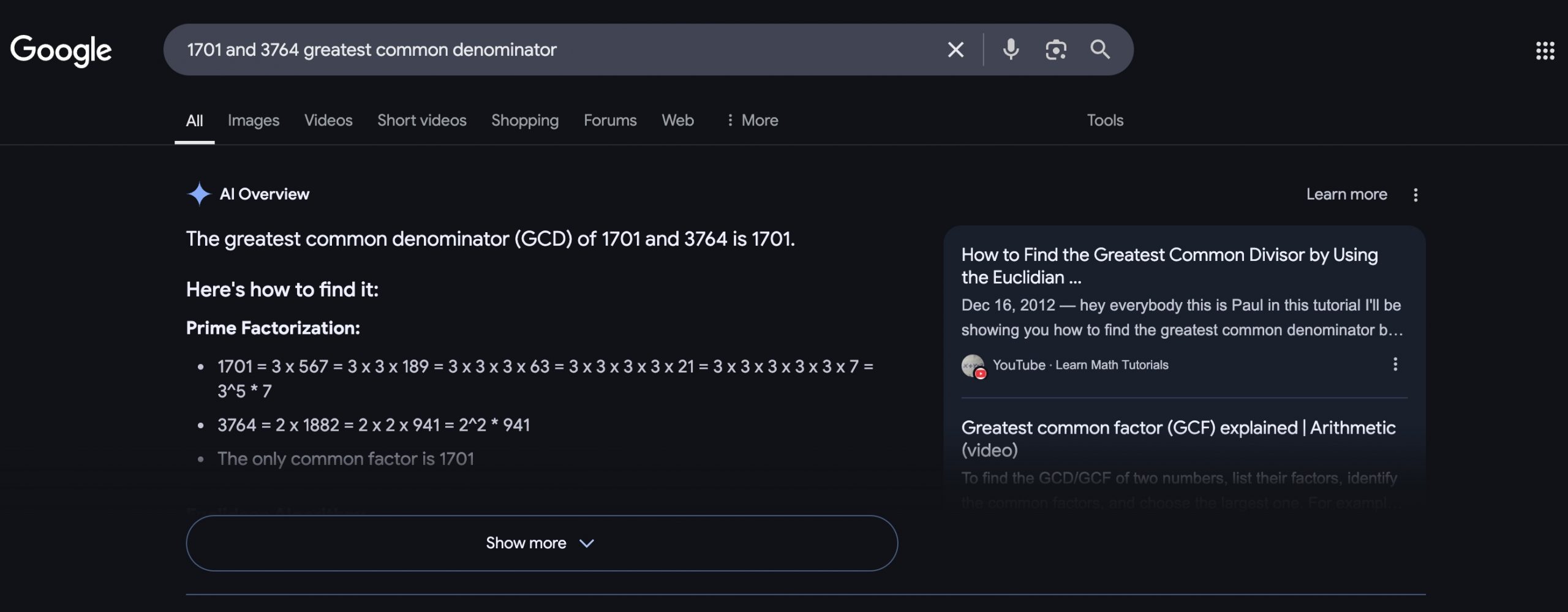Click the 'Prime Factorization:' heading
Screen dimensions: 1568x612
[x=273, y=328]
